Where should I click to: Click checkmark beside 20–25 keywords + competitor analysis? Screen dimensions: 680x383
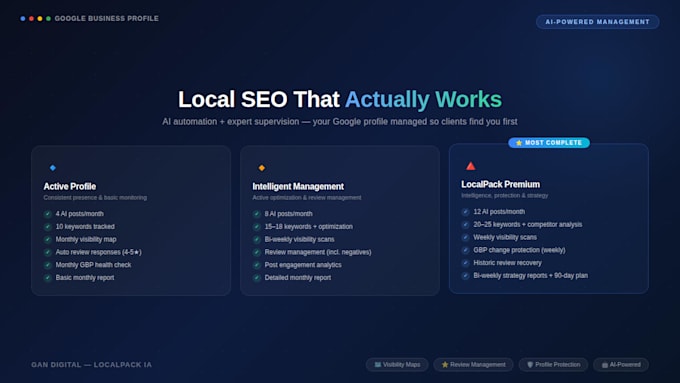tap(465, 225)
